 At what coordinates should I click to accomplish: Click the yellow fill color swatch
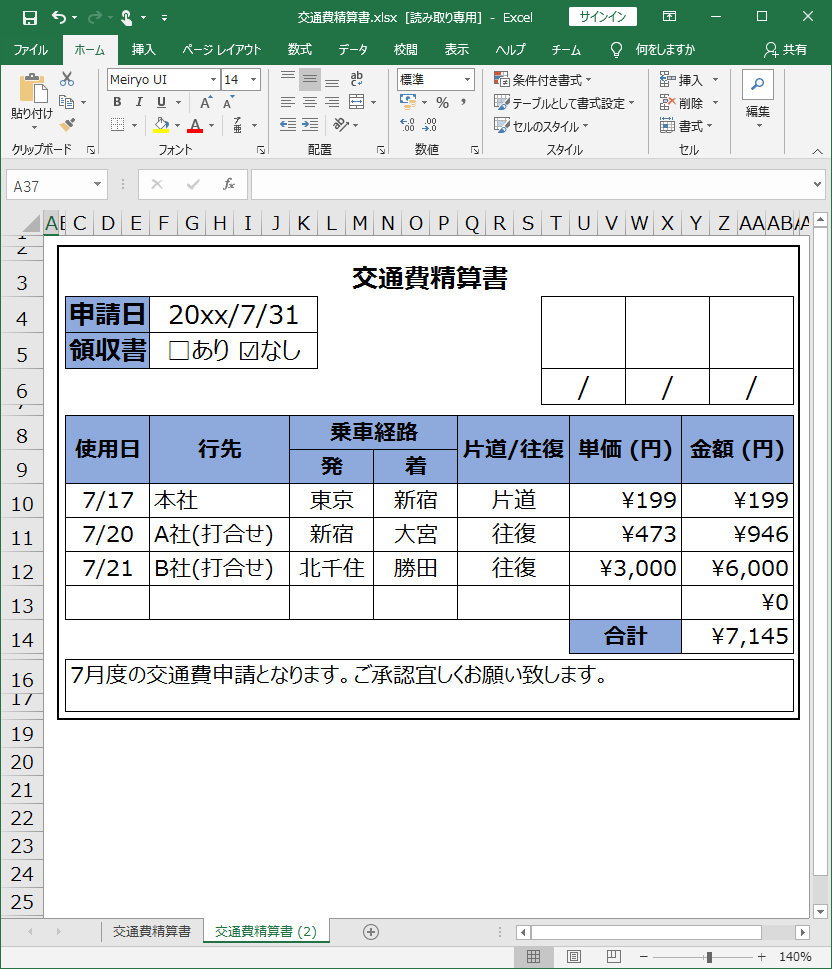[161, 125]
